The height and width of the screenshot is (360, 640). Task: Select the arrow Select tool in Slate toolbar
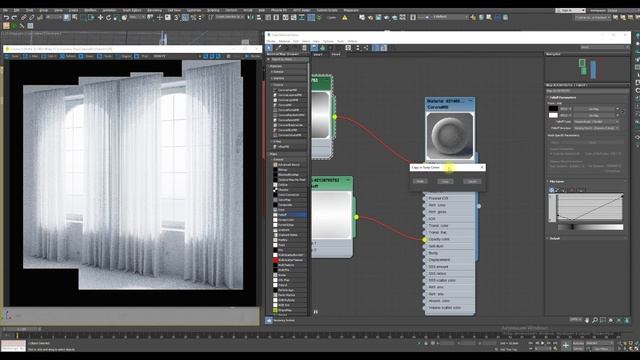(269, 48)
